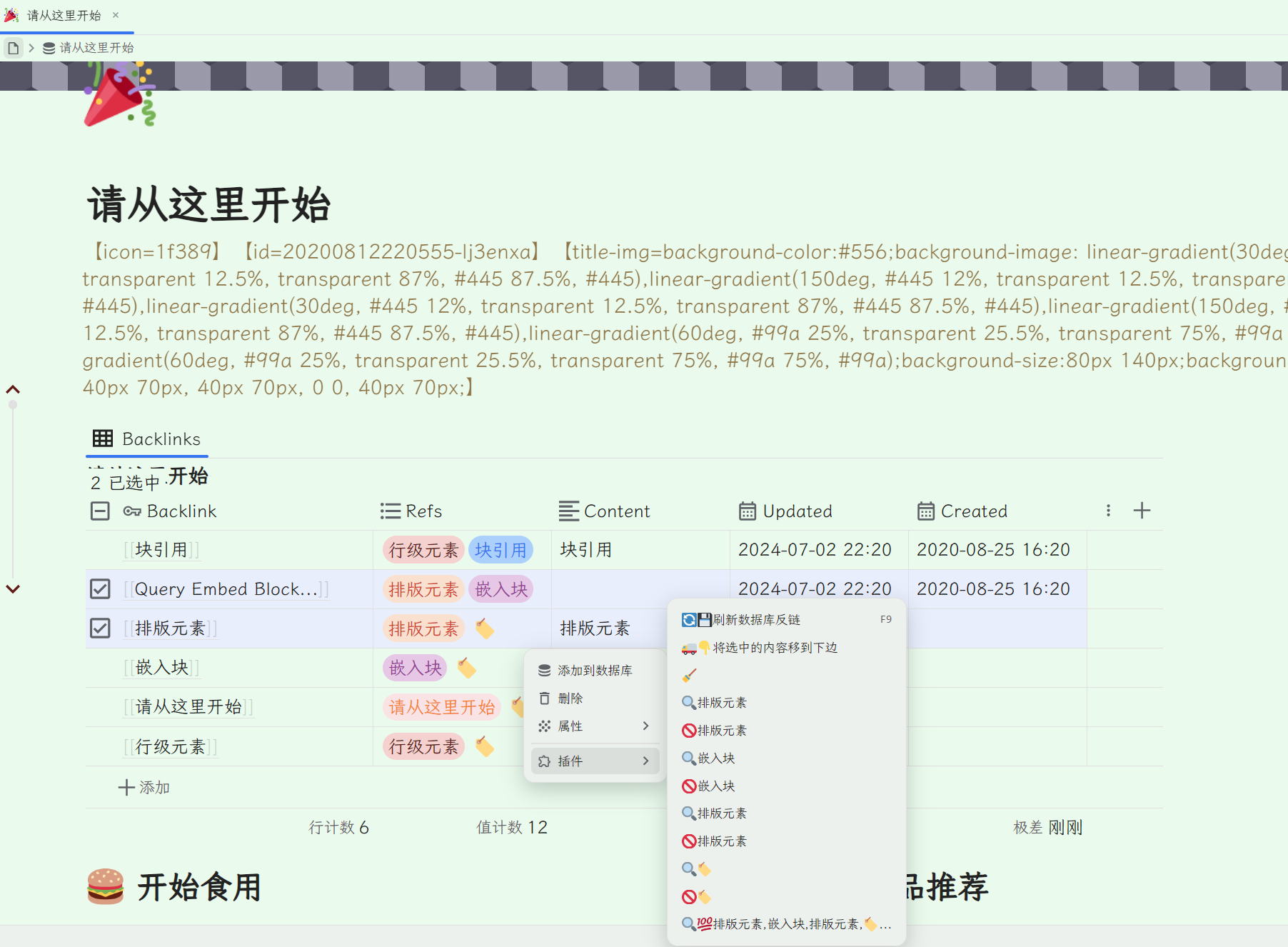
Task: Click the tag emoji in the 排版元素 row
Action: coord(485,628)
